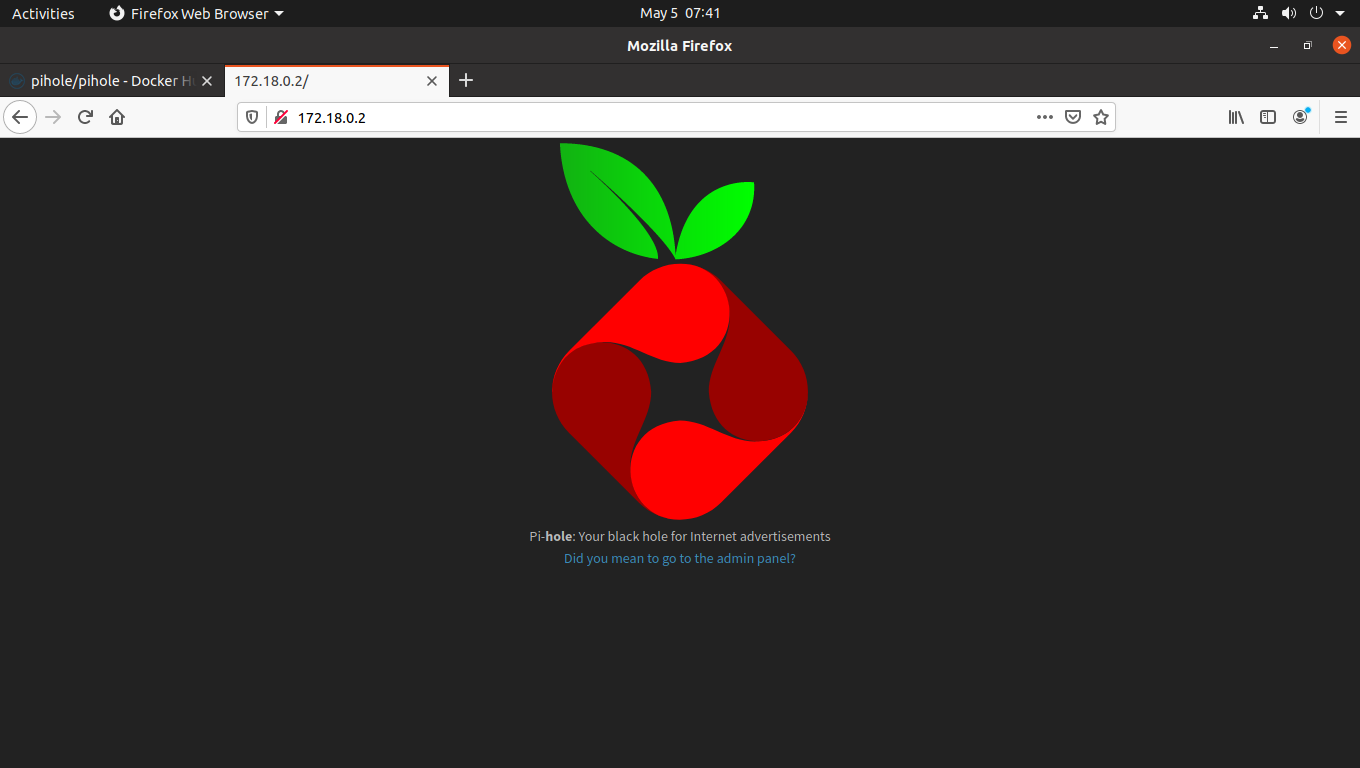Expand the Firefox Web Browser app menu

[196, 14]
